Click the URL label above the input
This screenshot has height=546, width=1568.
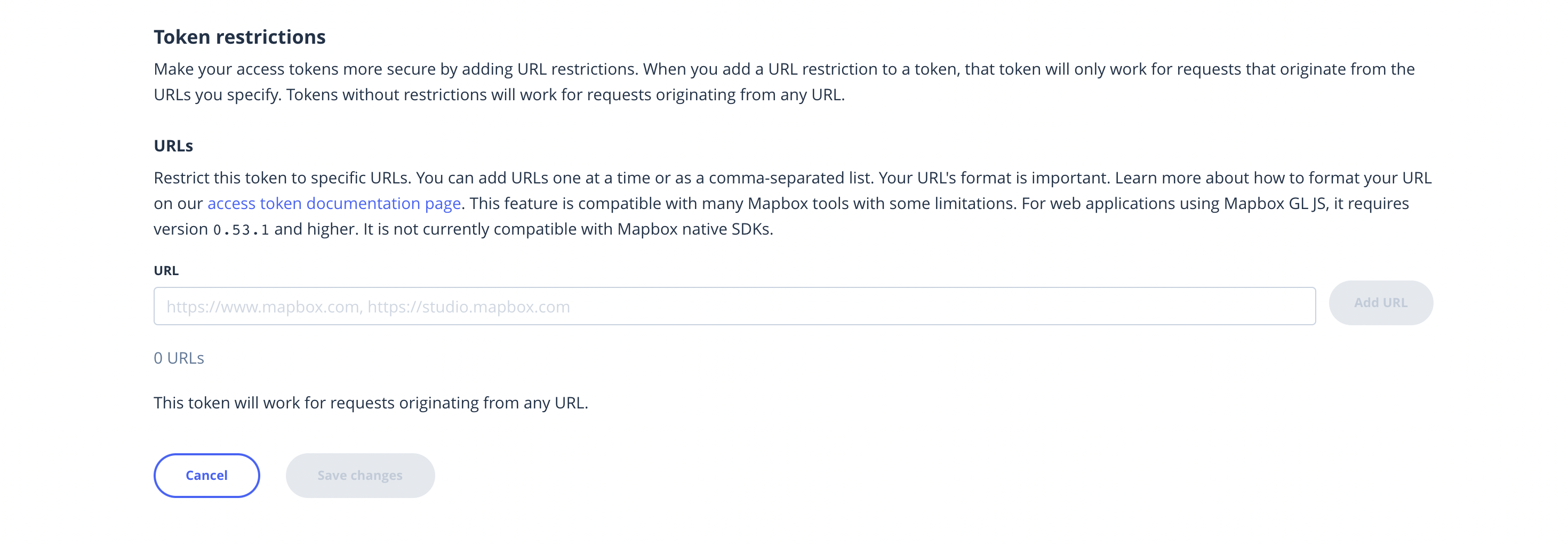coord(165,271)
